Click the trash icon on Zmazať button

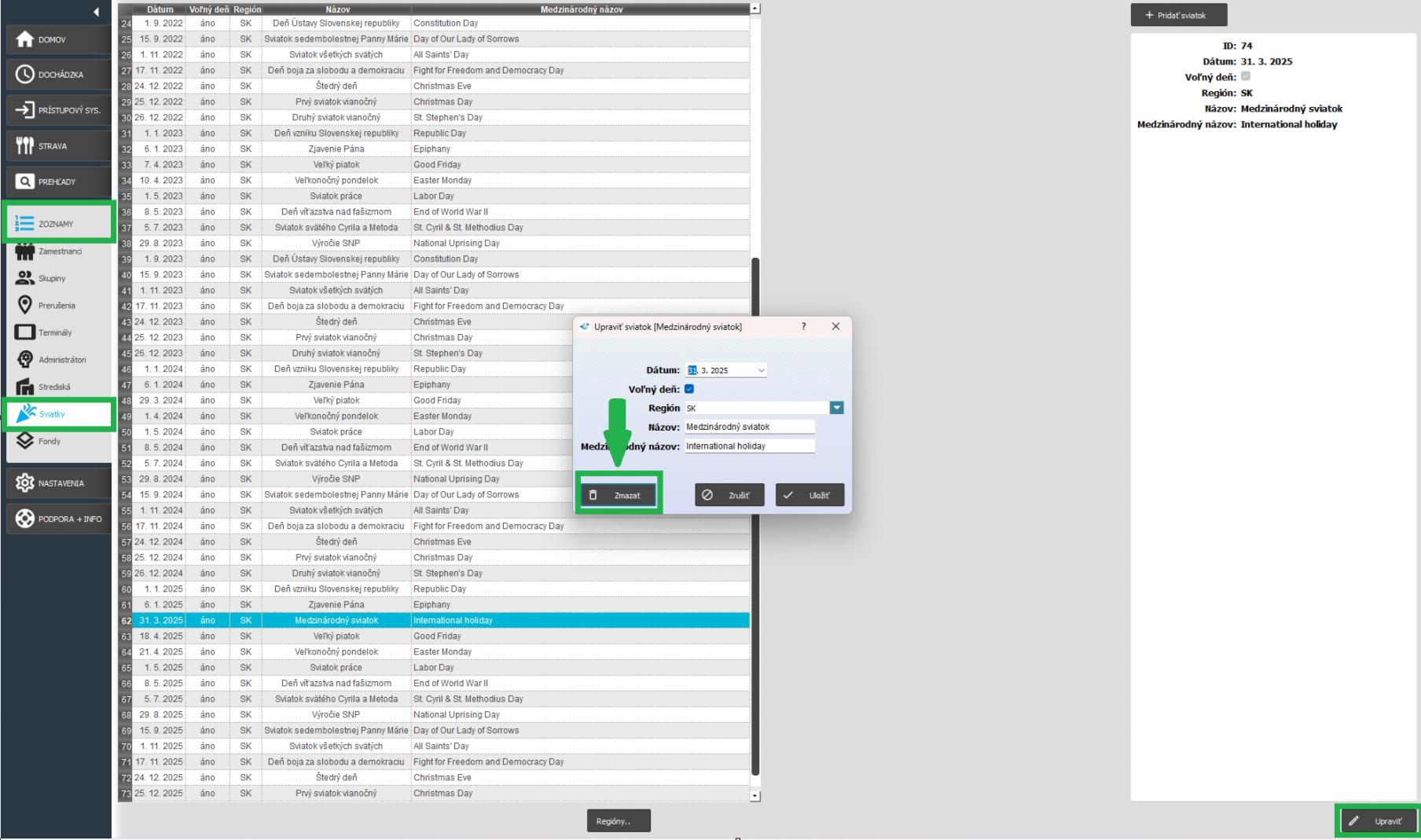(593, 495)
